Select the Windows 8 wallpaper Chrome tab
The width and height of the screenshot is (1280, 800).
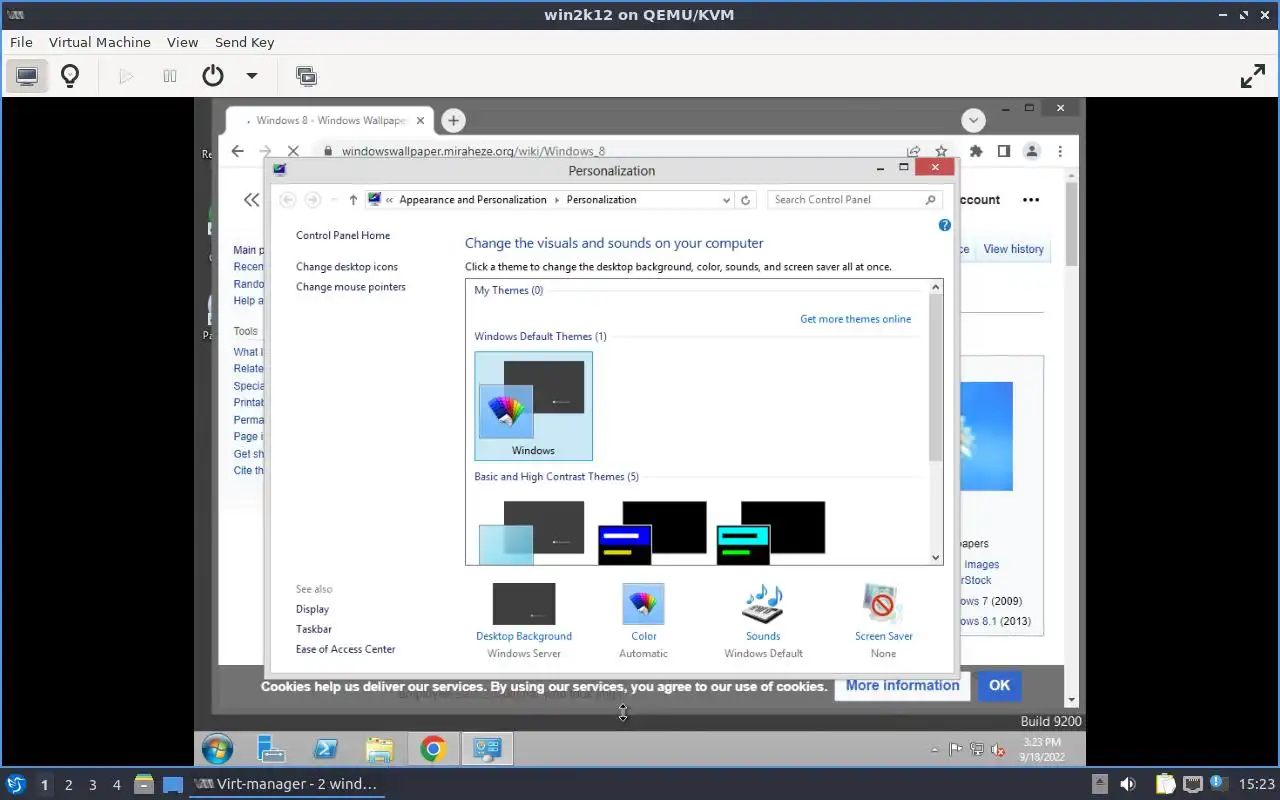click(330, 120)
